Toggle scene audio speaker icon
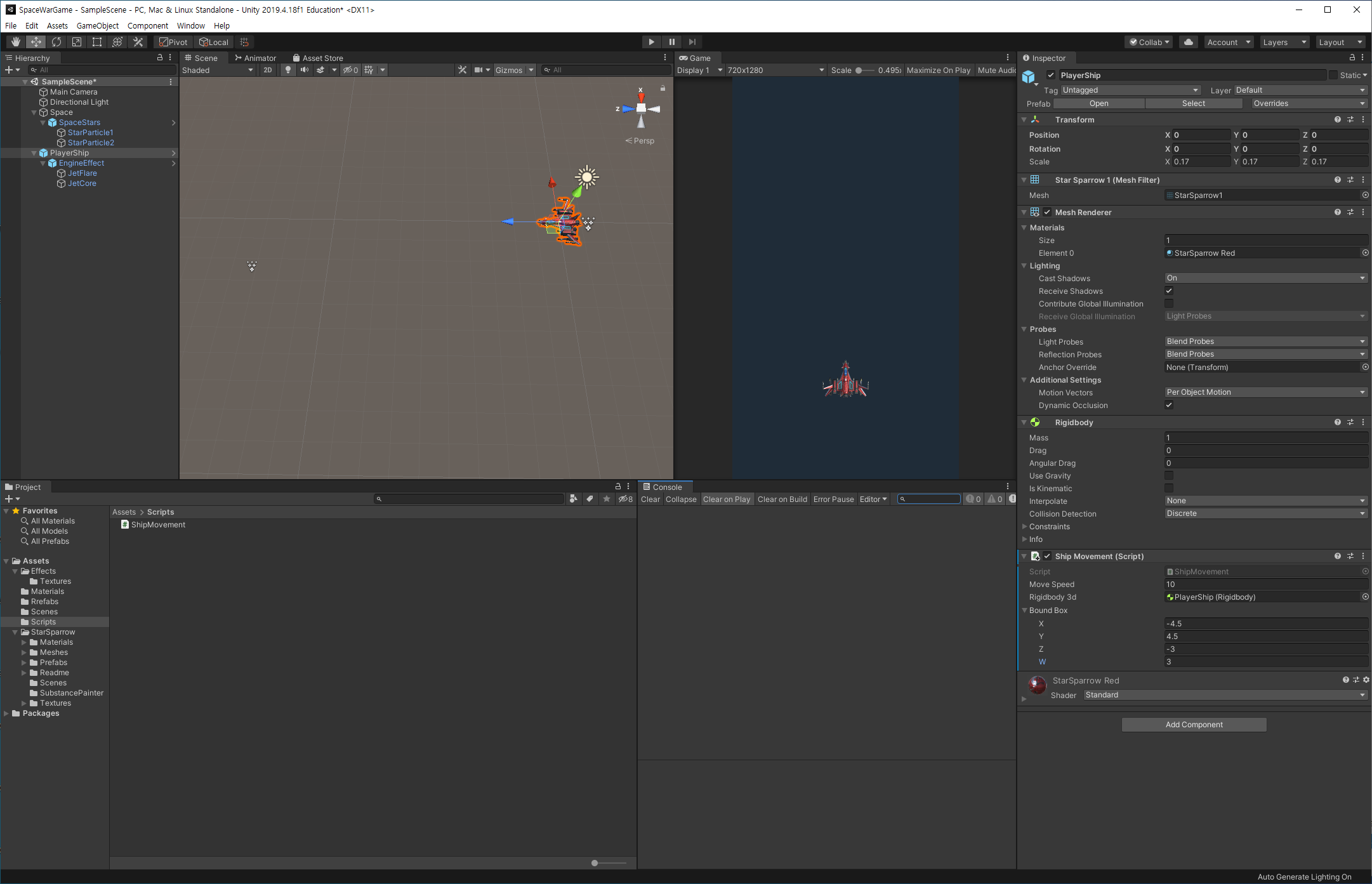This screenshot has height=884, width=1372. click(x=305, y=70)
